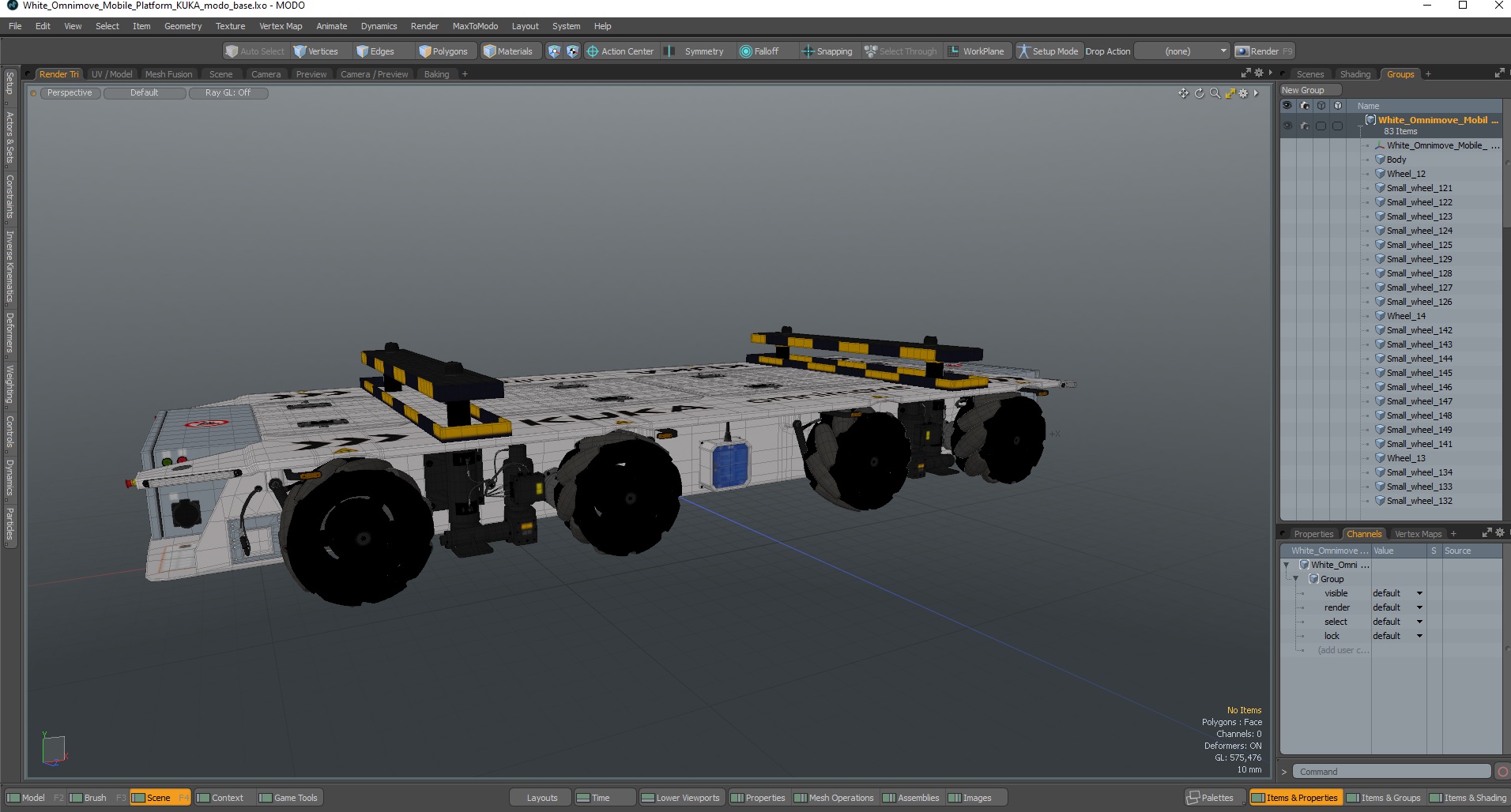Enable Polygons selection mode
This screenshot has height=812, width=1511.
pos(444,51)
